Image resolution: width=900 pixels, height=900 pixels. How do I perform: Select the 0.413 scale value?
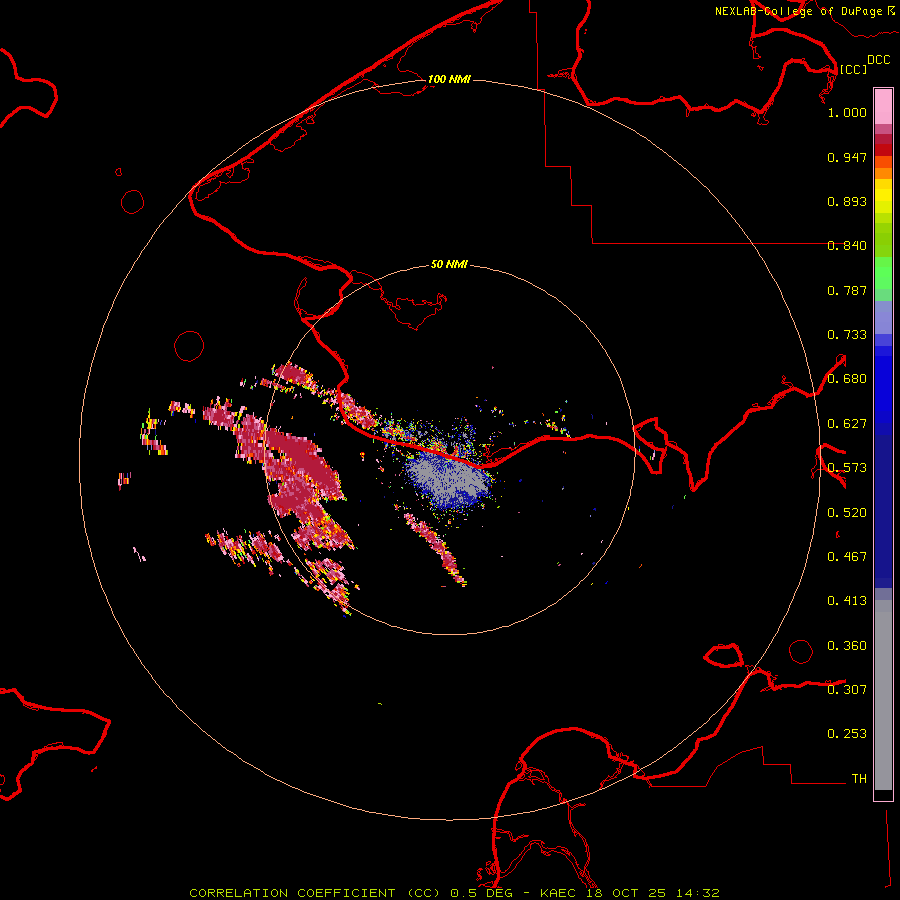point(847,601)
